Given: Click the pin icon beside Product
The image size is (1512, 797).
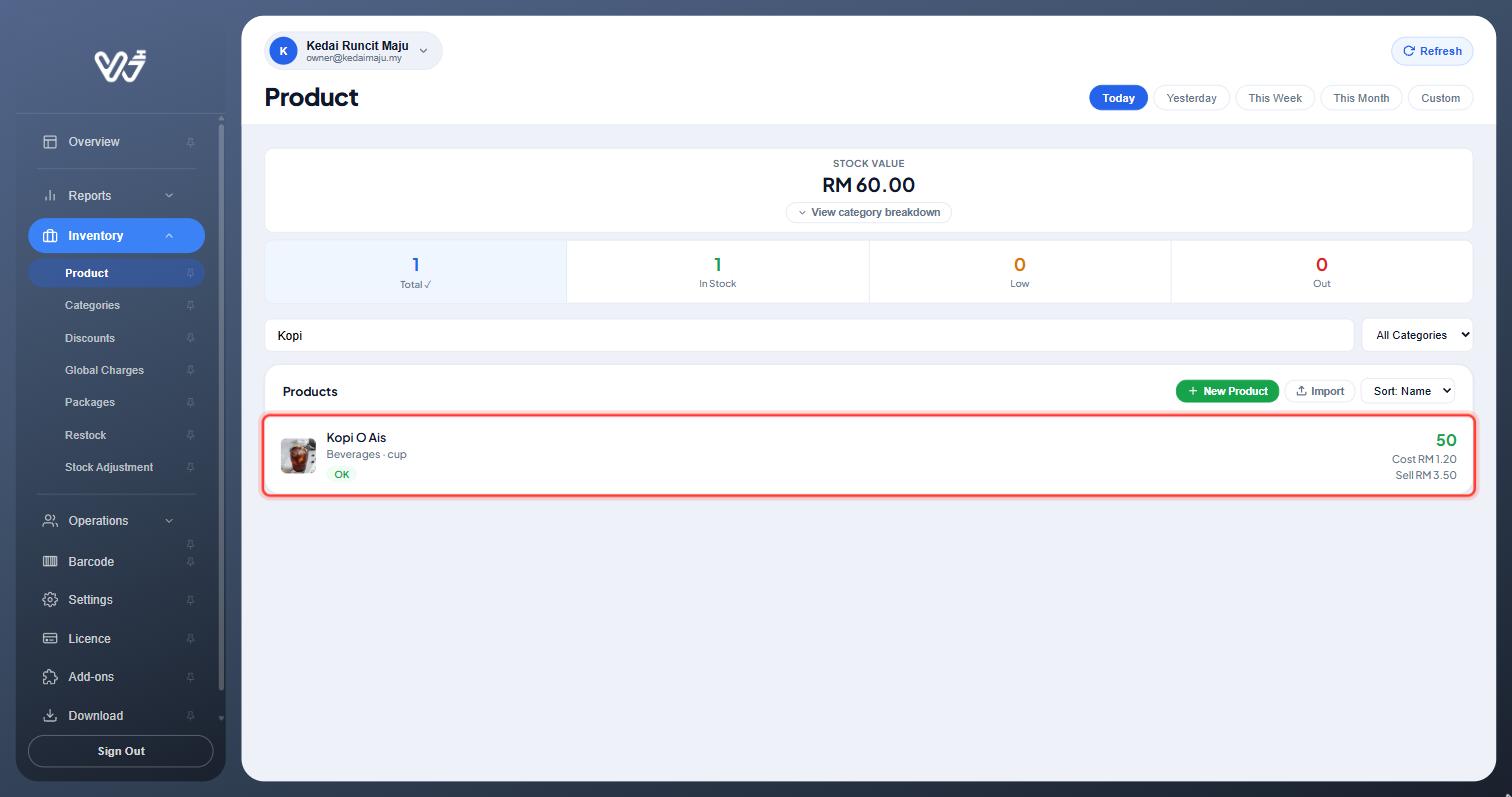Looking at the screenshot, I should (190, 273).
